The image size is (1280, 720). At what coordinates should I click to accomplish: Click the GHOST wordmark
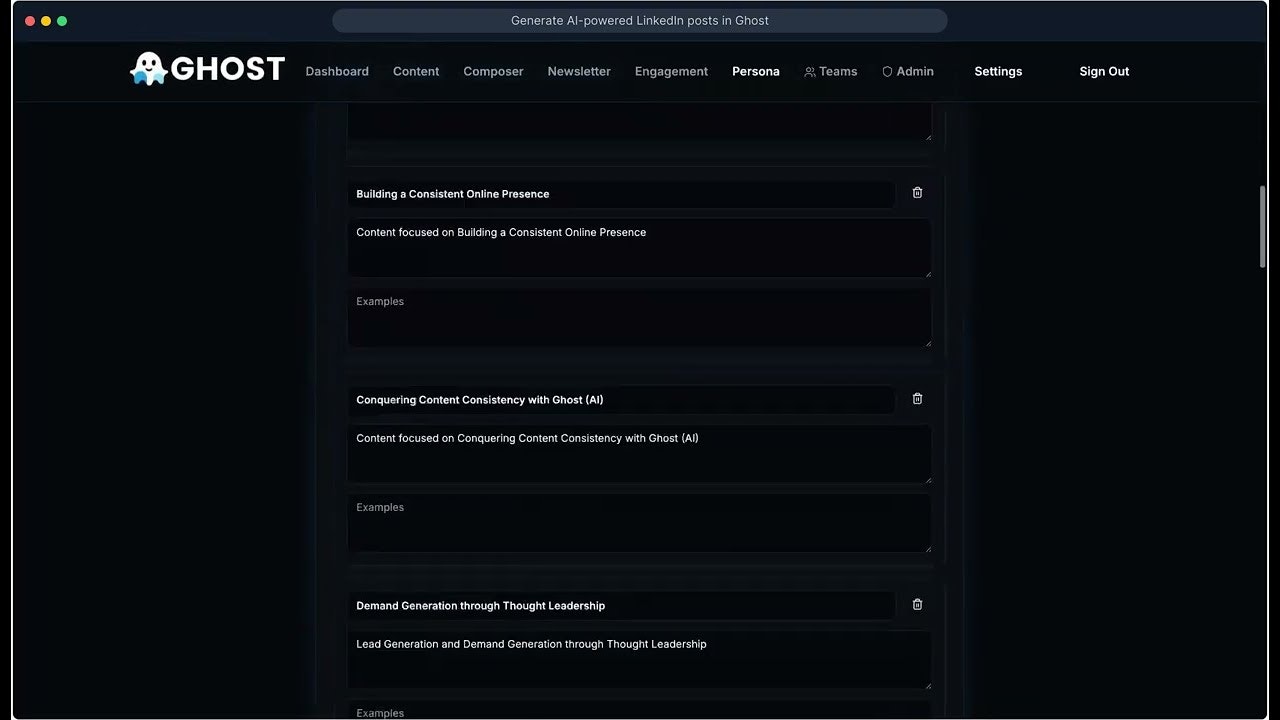228,69
